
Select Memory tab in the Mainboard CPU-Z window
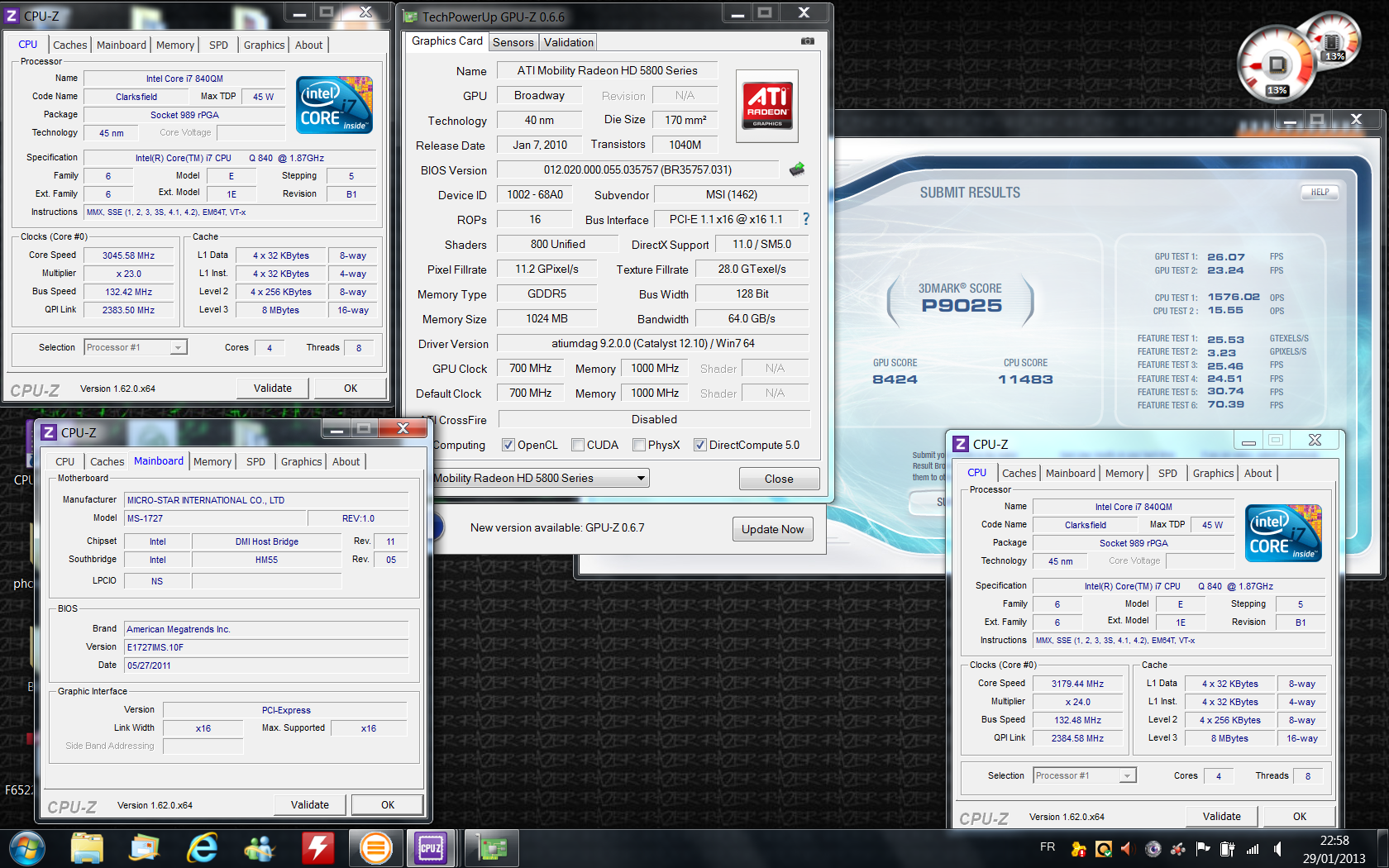click(x=212, y=461)
